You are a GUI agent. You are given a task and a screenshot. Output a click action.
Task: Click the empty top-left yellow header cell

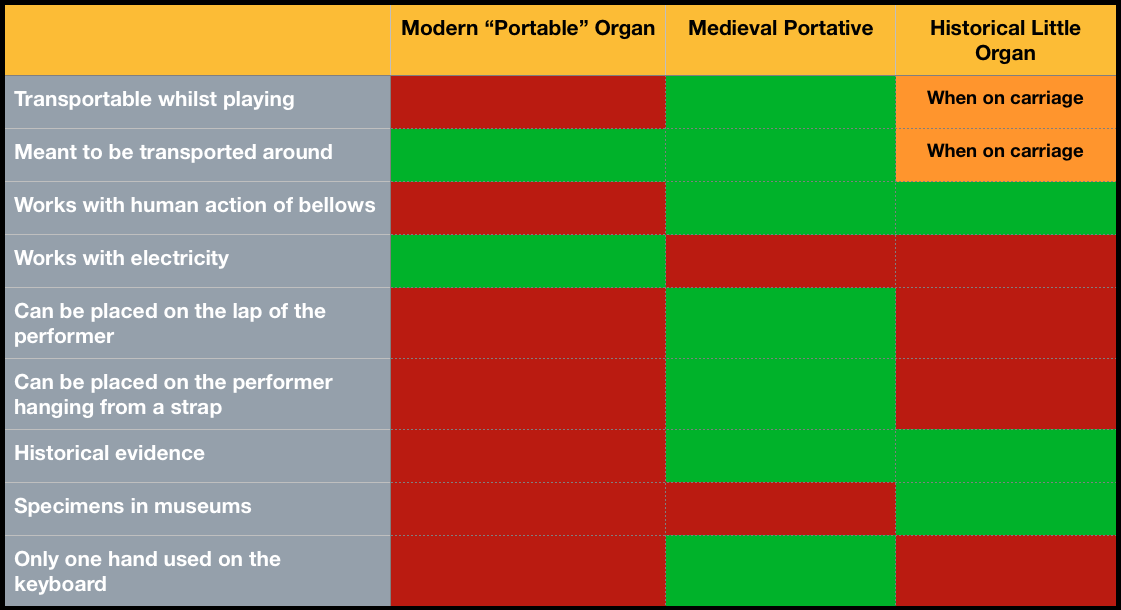pos(198,40)
